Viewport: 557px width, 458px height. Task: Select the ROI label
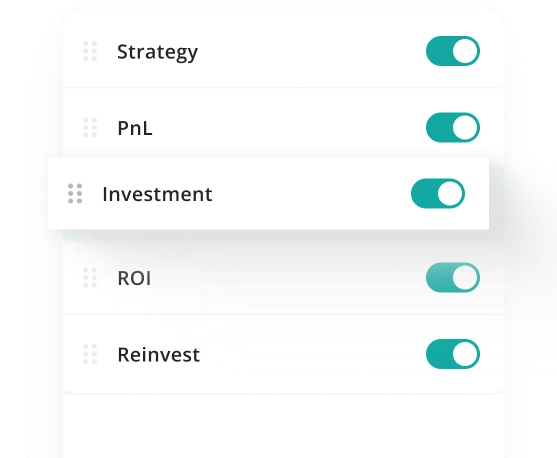(x=134, y=278)
